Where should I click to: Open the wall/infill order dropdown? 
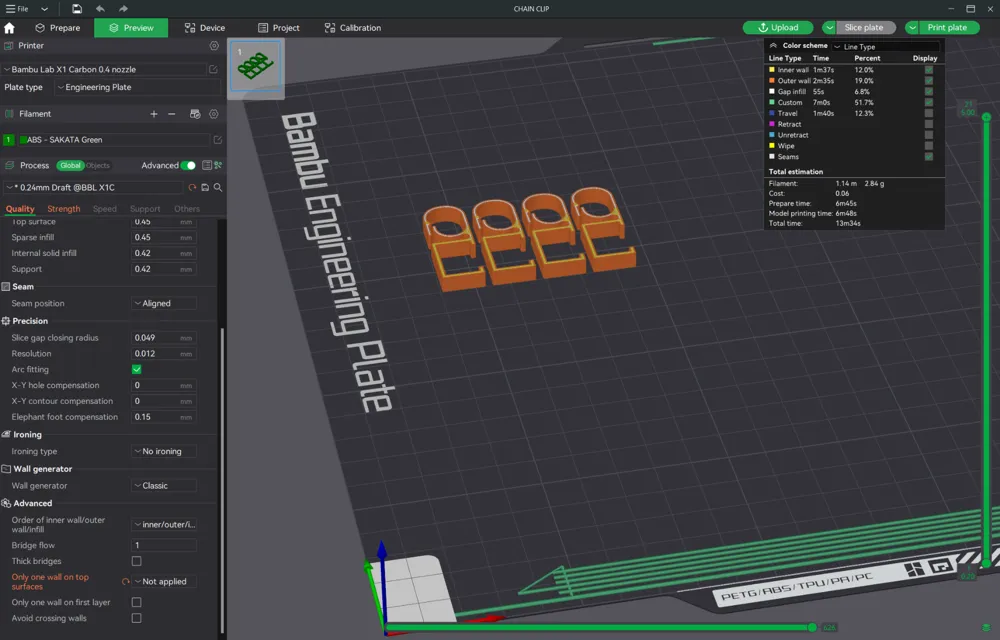163,525
